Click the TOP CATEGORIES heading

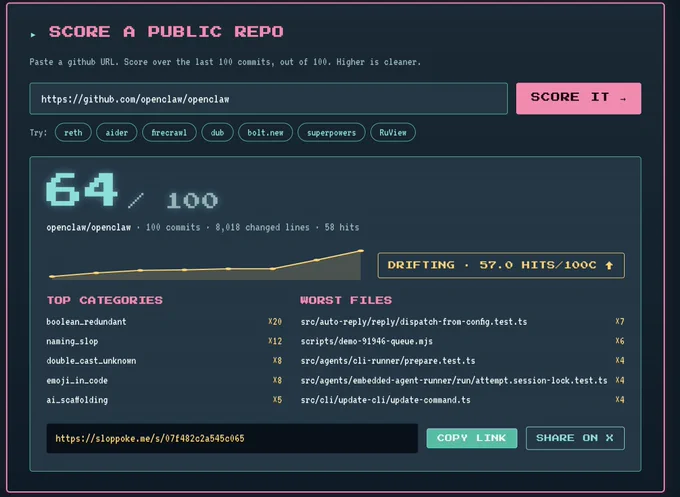pyautogui.click(x=105, y=300)
